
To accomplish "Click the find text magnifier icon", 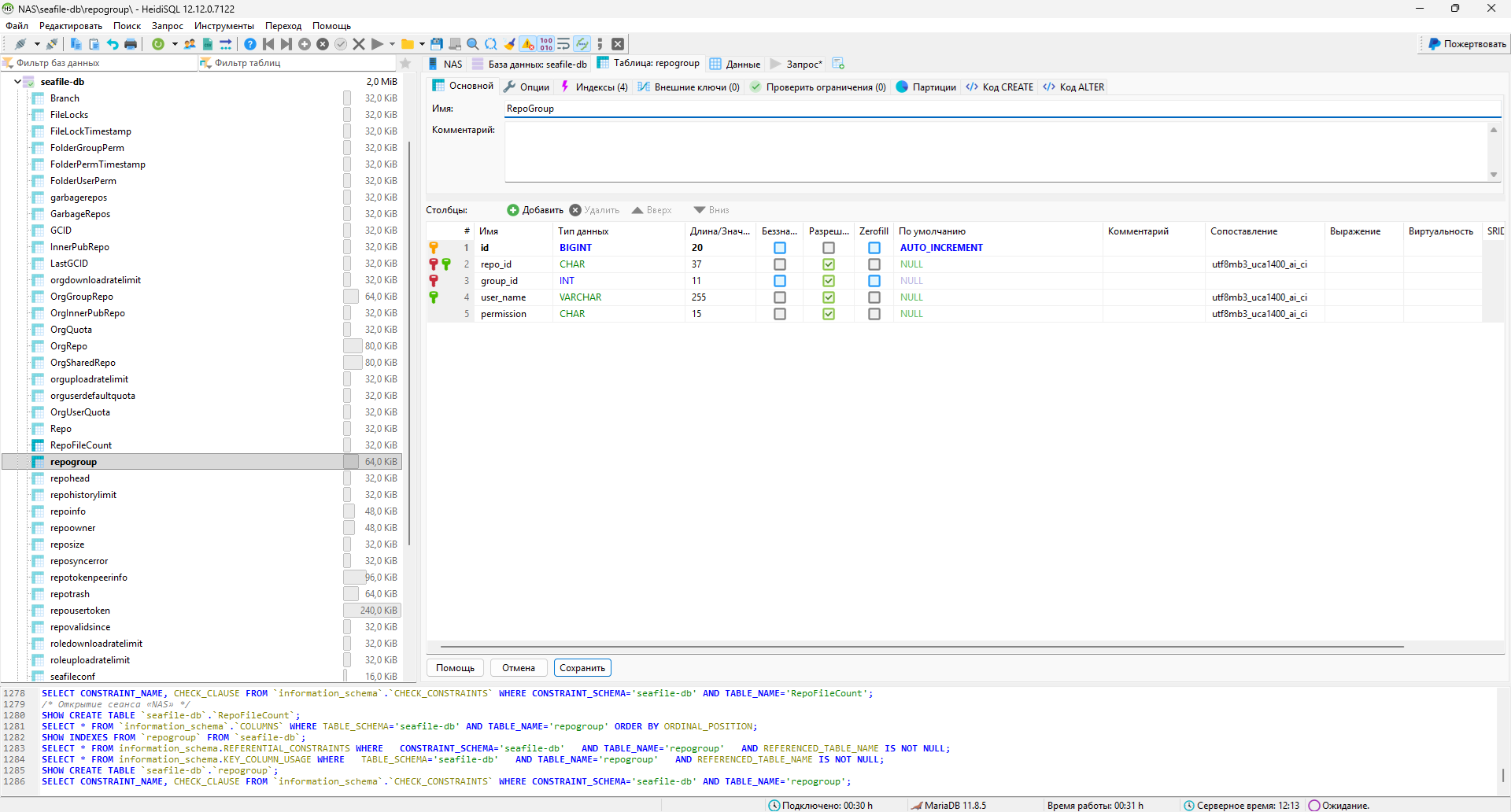I will (473, 44).
